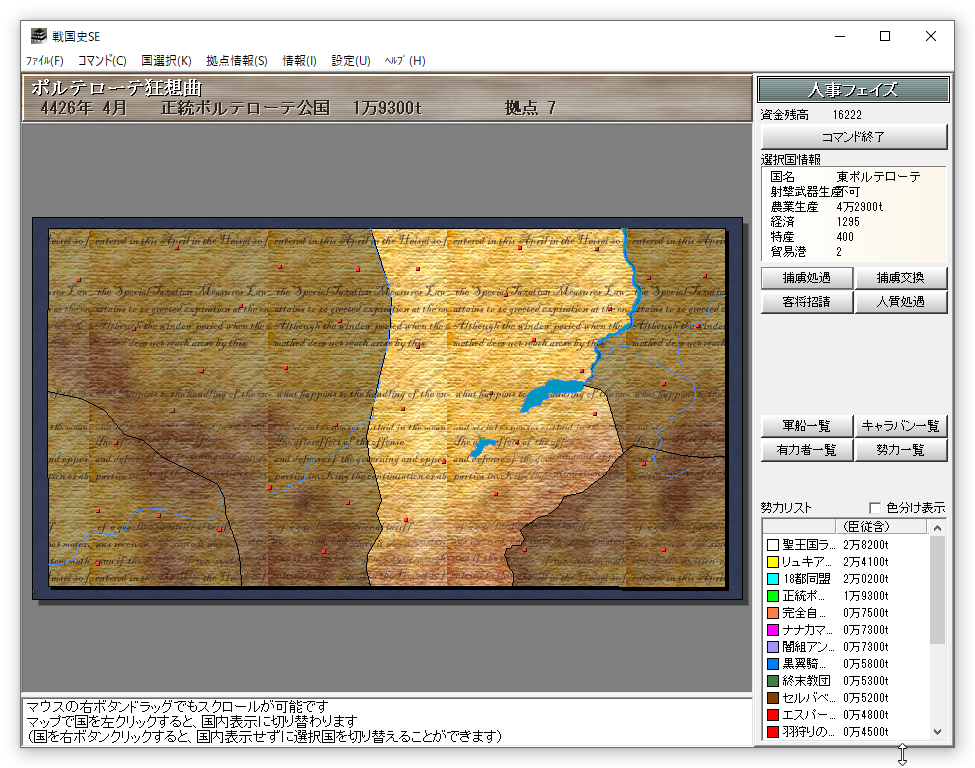Open the ファイル(F) menu
Image resolution: width=975 pixels, height=768 pixels.
tap(45, 61)
